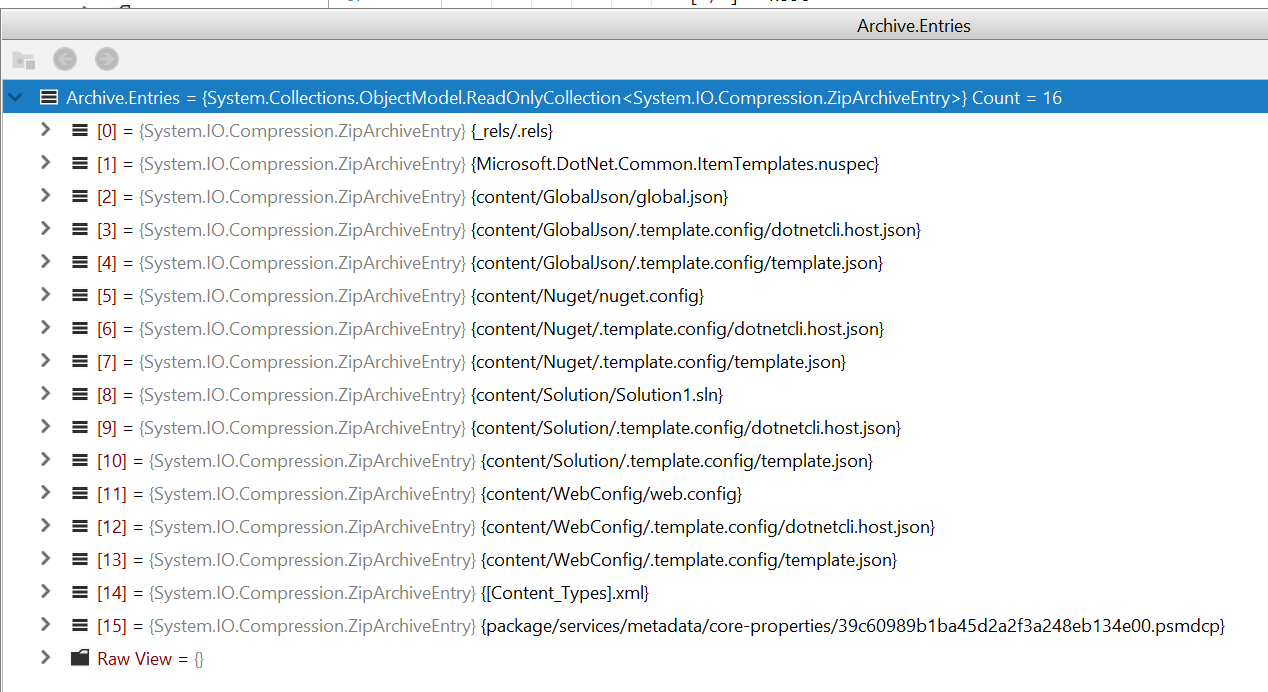Expand entry [8] Solution1.sln
1268x692 pixels.
(45, 394)
